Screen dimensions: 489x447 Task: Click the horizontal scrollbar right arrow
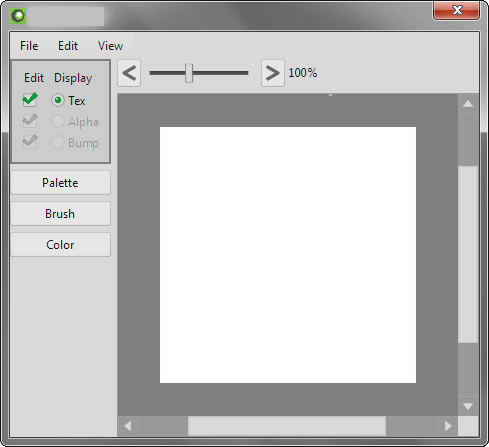(448, 426)
